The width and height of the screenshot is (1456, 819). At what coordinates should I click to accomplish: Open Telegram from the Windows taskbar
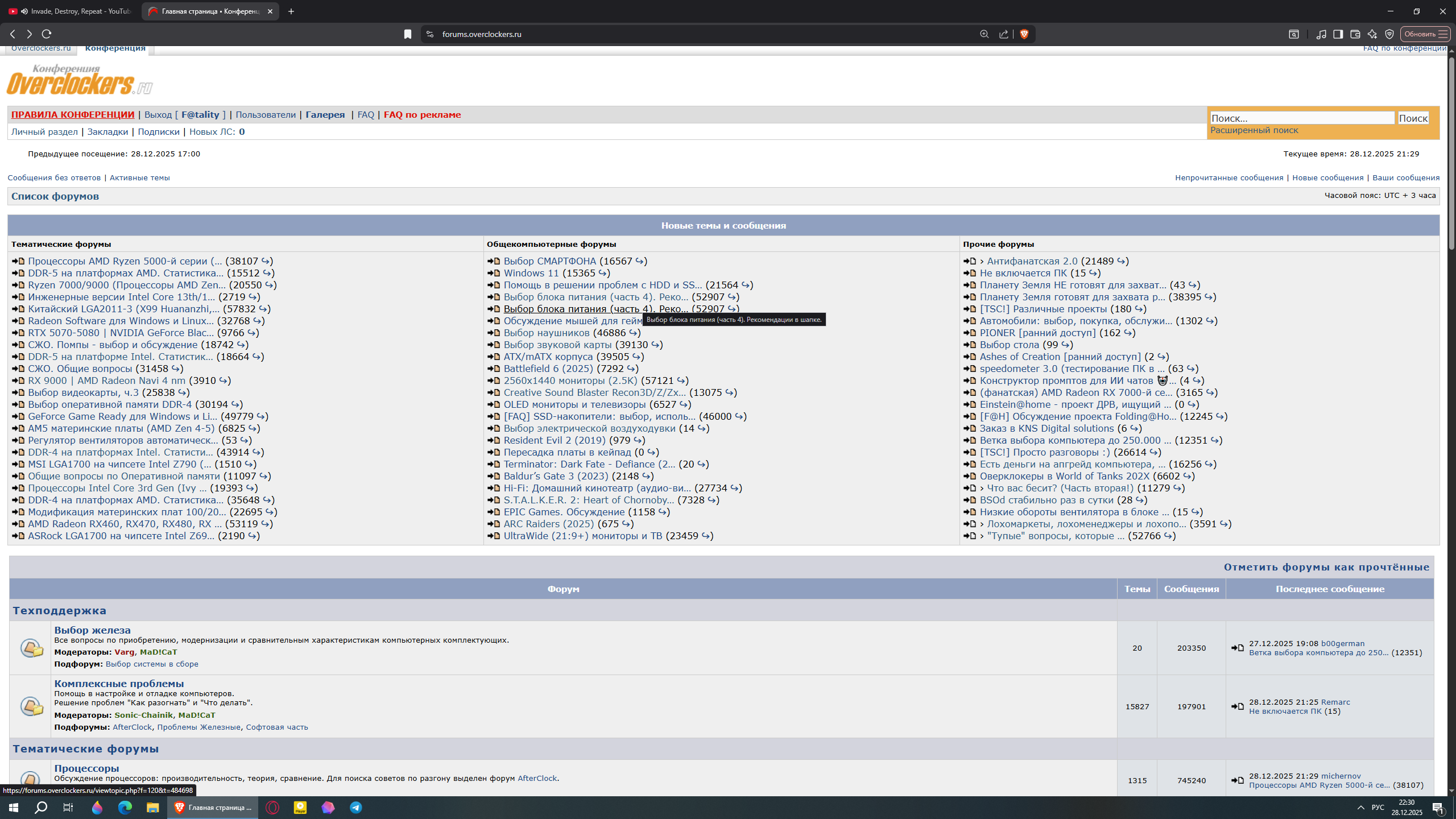click(356, 808)
